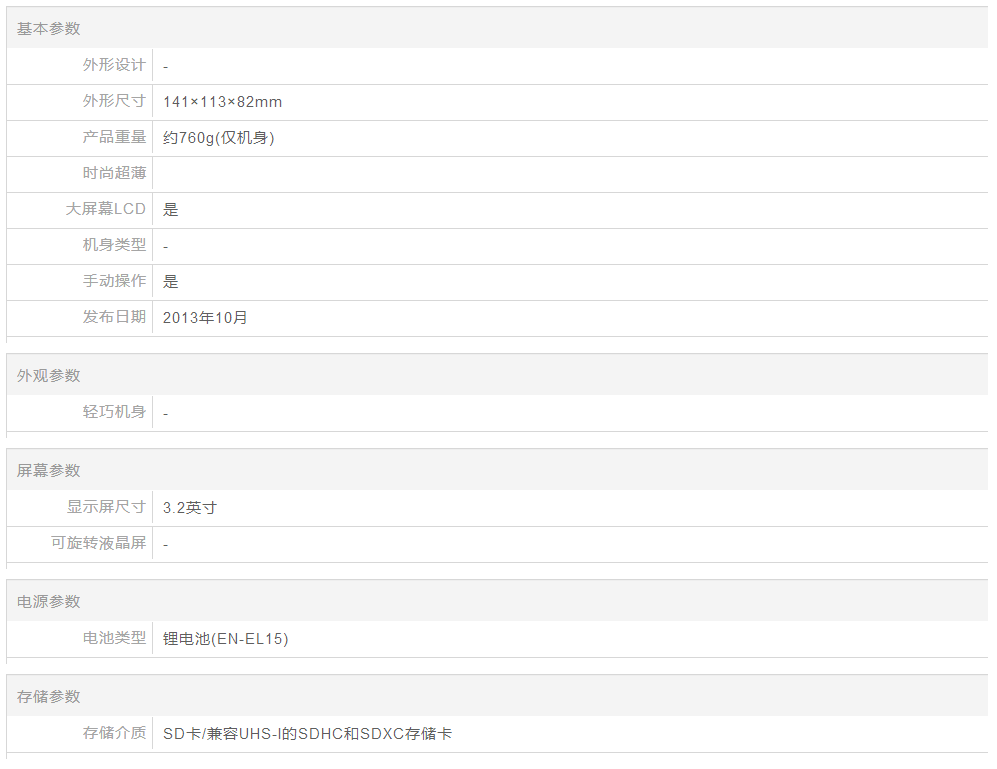
Task: Select the 大屏幕LCD label
Action: 106,209
